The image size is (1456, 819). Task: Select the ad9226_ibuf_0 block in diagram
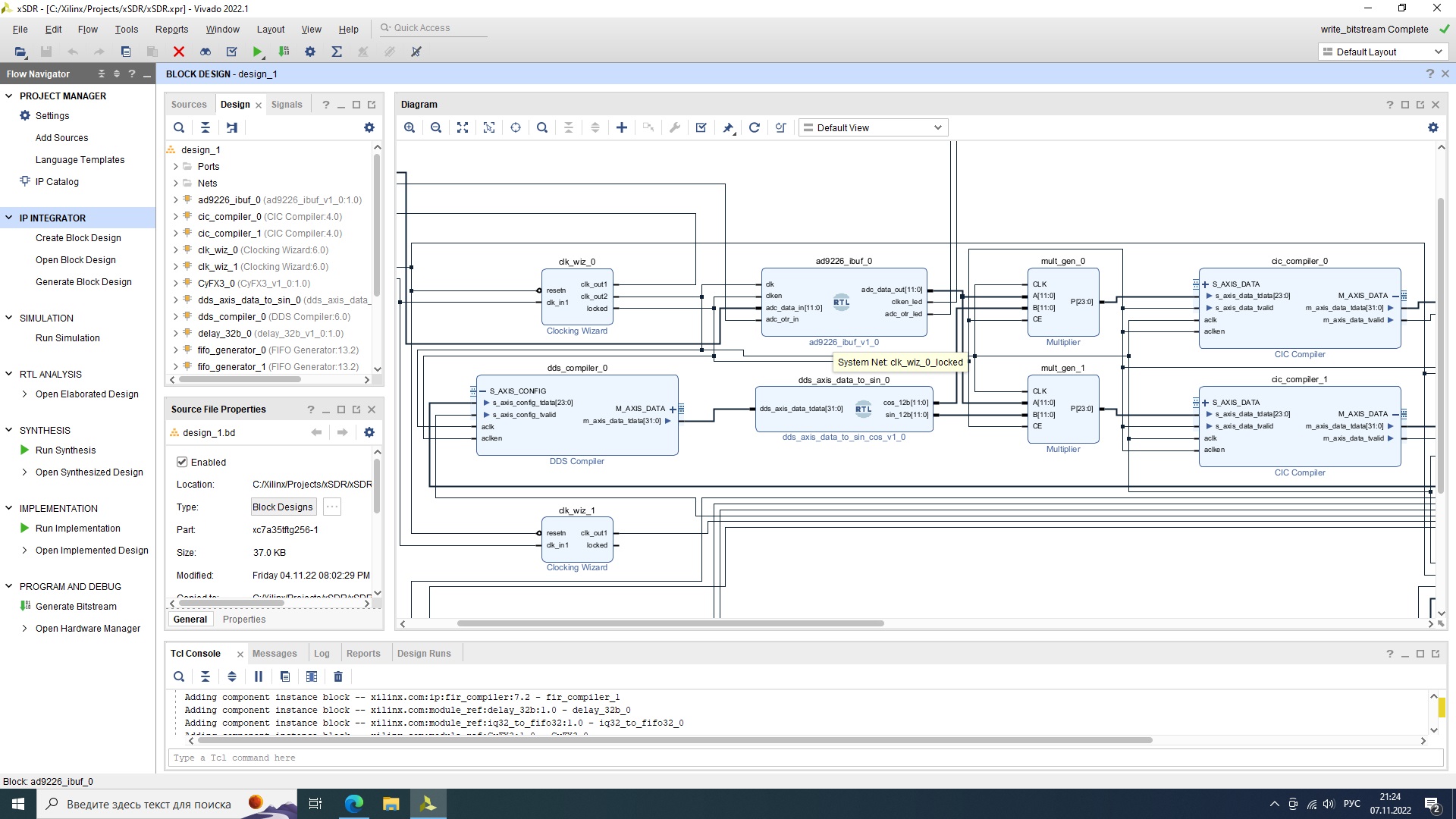(x=843, y=302)
